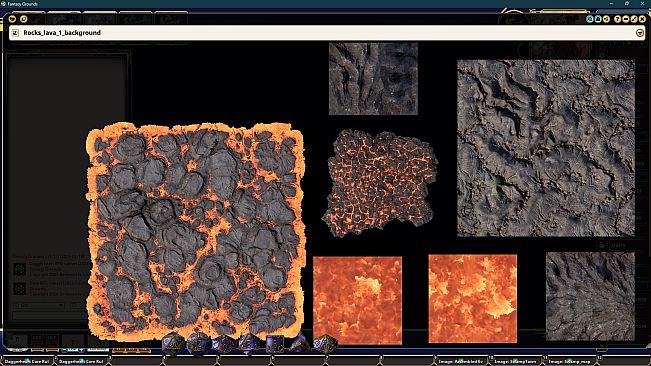Close the image window with the X icon
The image size is (651, 366).
click(642, 19)
